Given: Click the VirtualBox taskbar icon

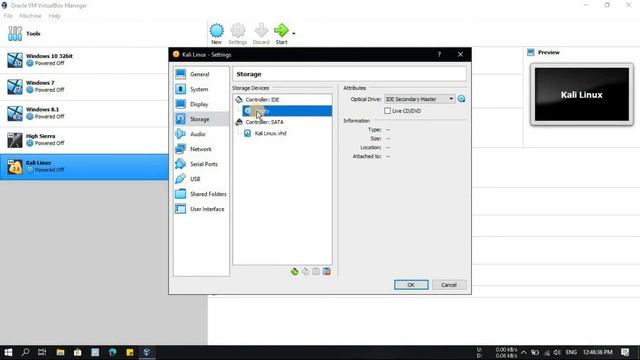Looking at the screenshot, I should pyautogui.click(x=147, y=352).
